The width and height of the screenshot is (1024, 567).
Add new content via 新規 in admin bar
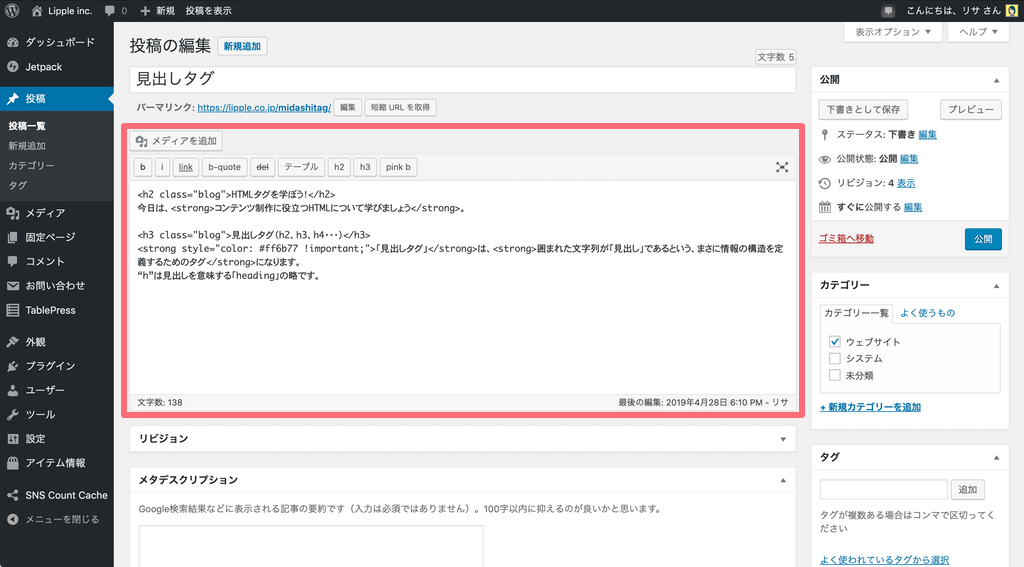[157, 10]
